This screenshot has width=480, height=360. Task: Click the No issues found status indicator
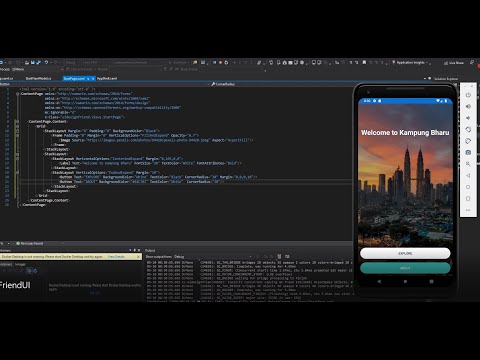click(29, 243)
